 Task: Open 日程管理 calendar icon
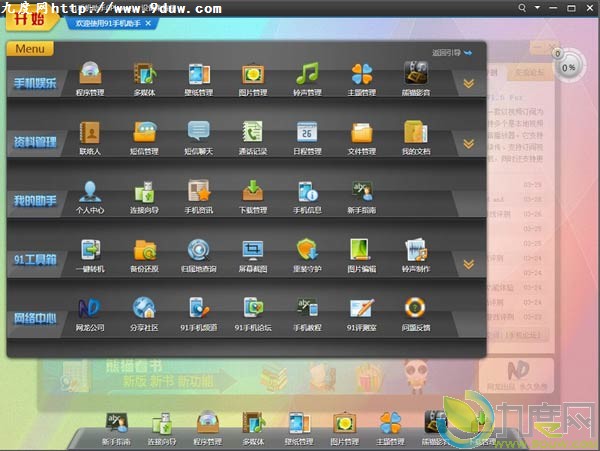[307, 138]
